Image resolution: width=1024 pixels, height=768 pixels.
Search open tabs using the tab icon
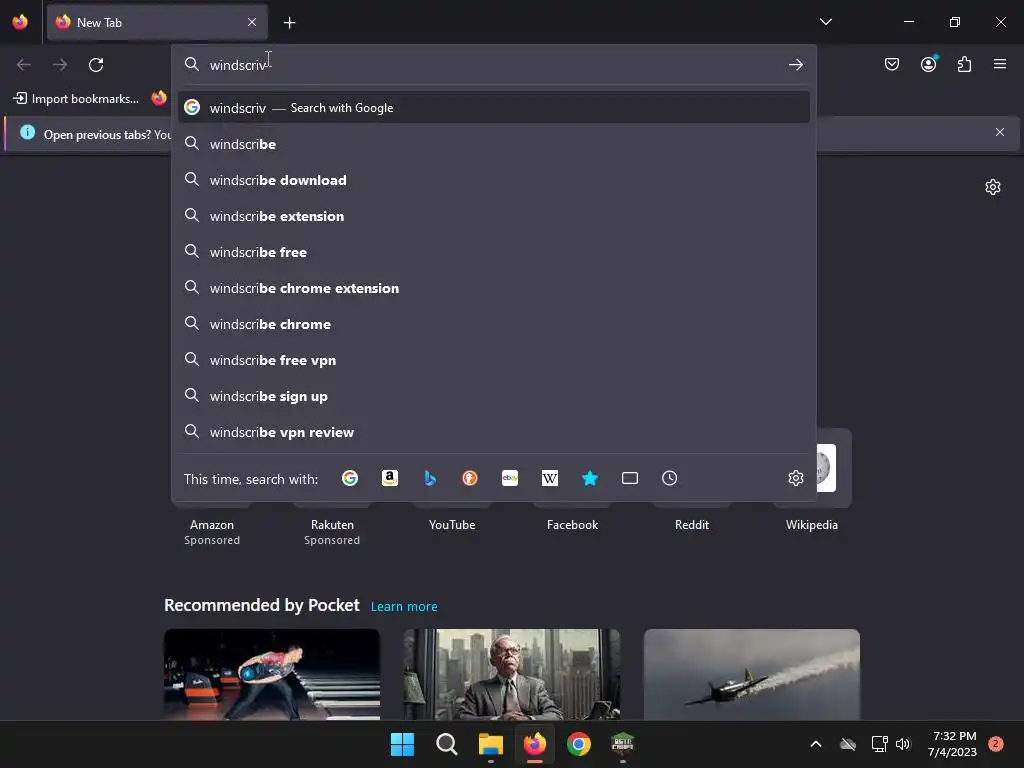[x=630, y=479]
